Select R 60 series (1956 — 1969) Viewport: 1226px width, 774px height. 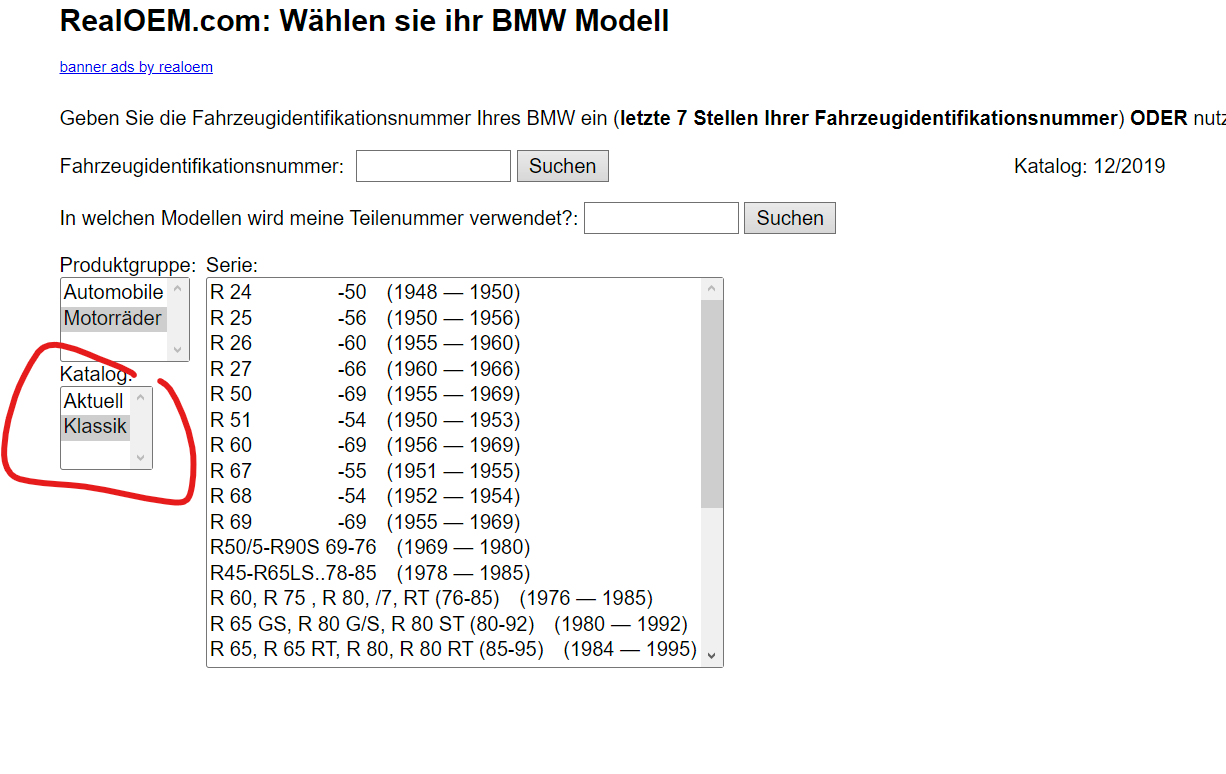coord(365,446)
